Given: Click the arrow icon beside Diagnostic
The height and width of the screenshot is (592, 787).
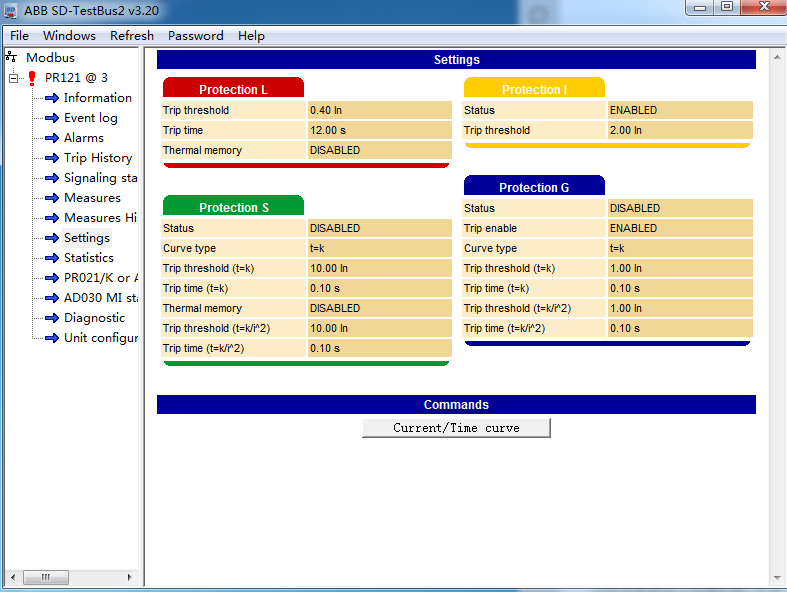Looking at the screenshot, I should 52,318.
